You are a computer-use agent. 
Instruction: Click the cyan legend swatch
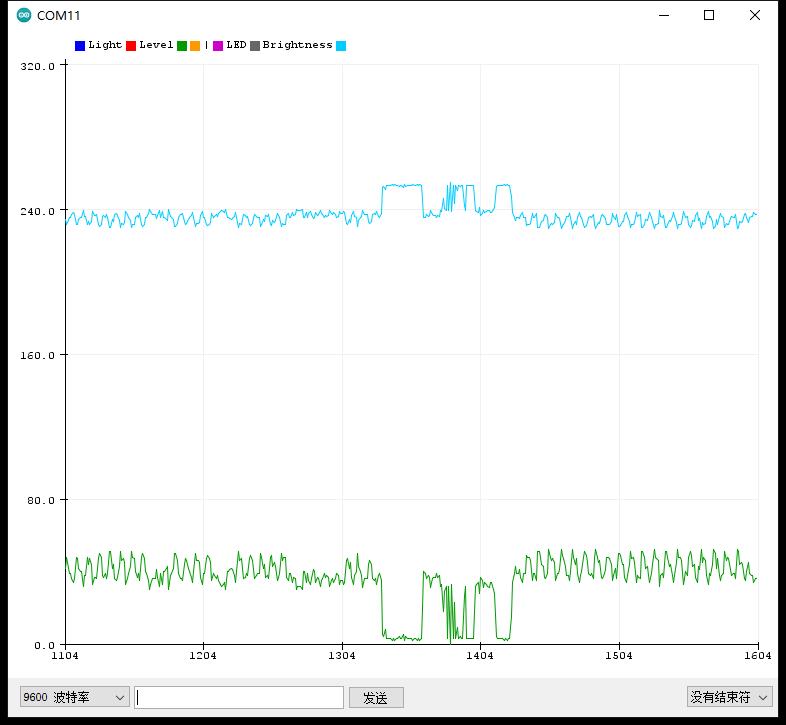(x=341, y=46)
